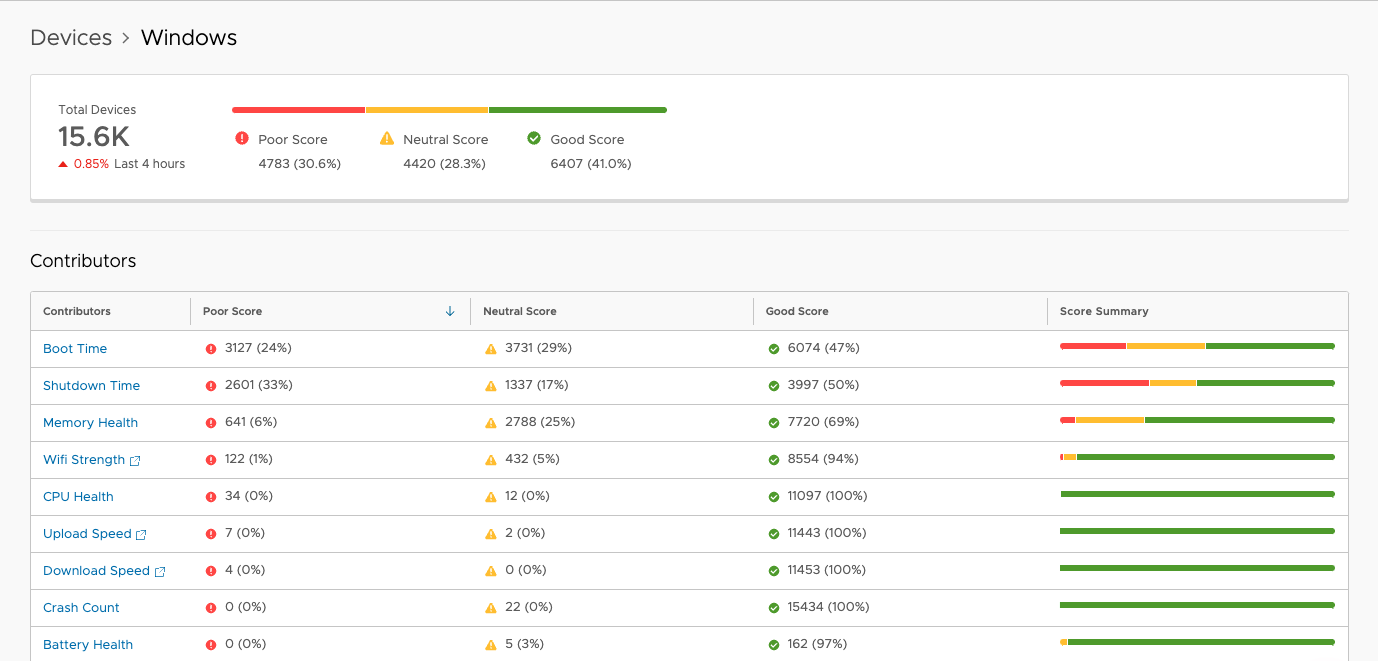The image size is (1378, 661).
Task: Click red Poor Score icon in summary
Action: click(242, 139)
